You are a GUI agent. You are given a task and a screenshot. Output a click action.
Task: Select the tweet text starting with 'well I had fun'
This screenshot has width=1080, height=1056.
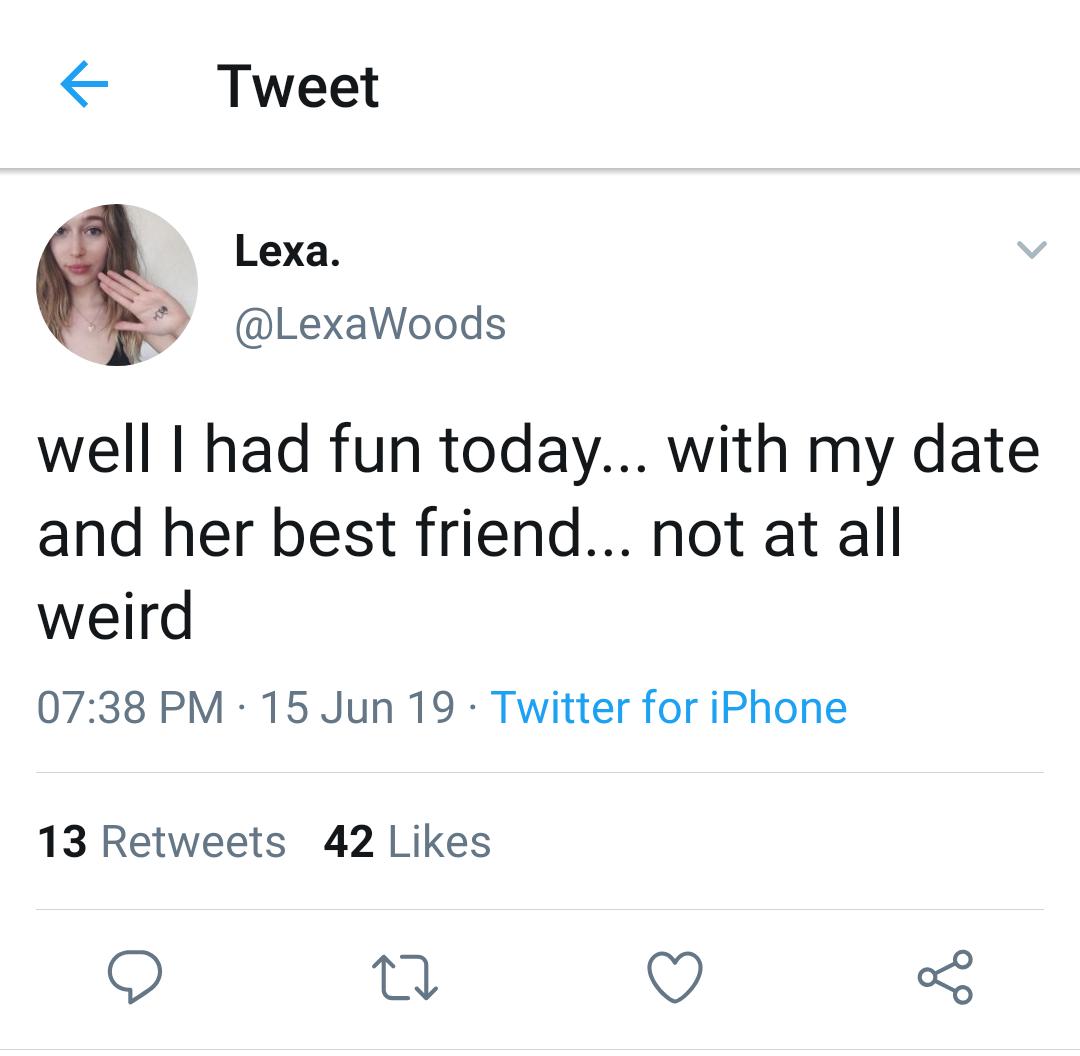pos(538,532)
